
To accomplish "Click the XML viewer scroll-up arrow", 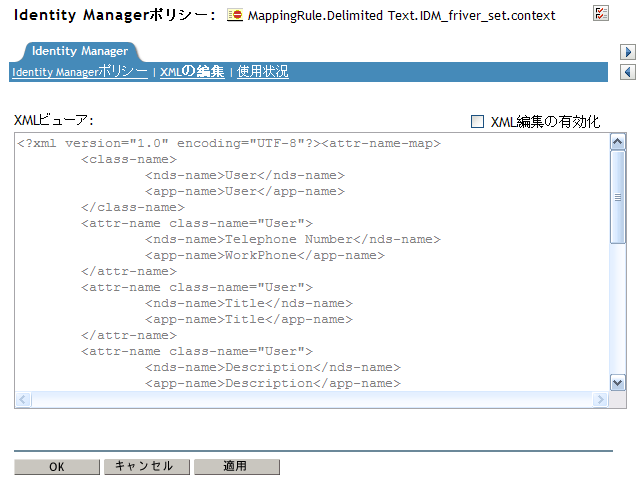I will (618, 142).
